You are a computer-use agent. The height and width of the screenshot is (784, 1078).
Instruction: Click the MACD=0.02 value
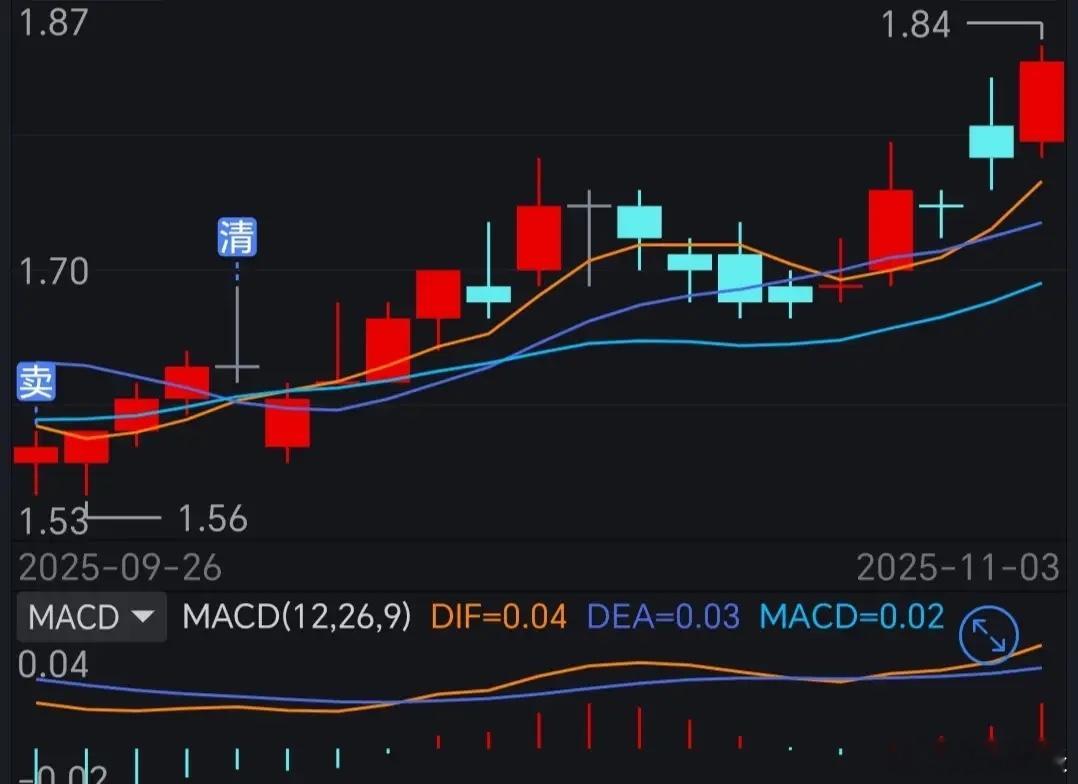852,616
